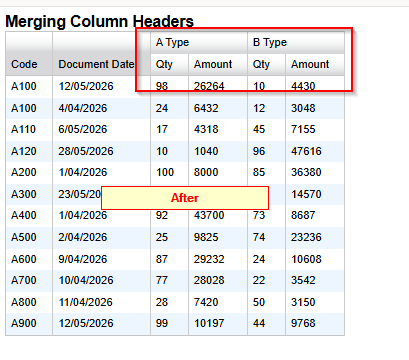This screenshot has width=409, height=360.
Task: Click the date cell 2/04/2026
Action: [x=101, y=237]
